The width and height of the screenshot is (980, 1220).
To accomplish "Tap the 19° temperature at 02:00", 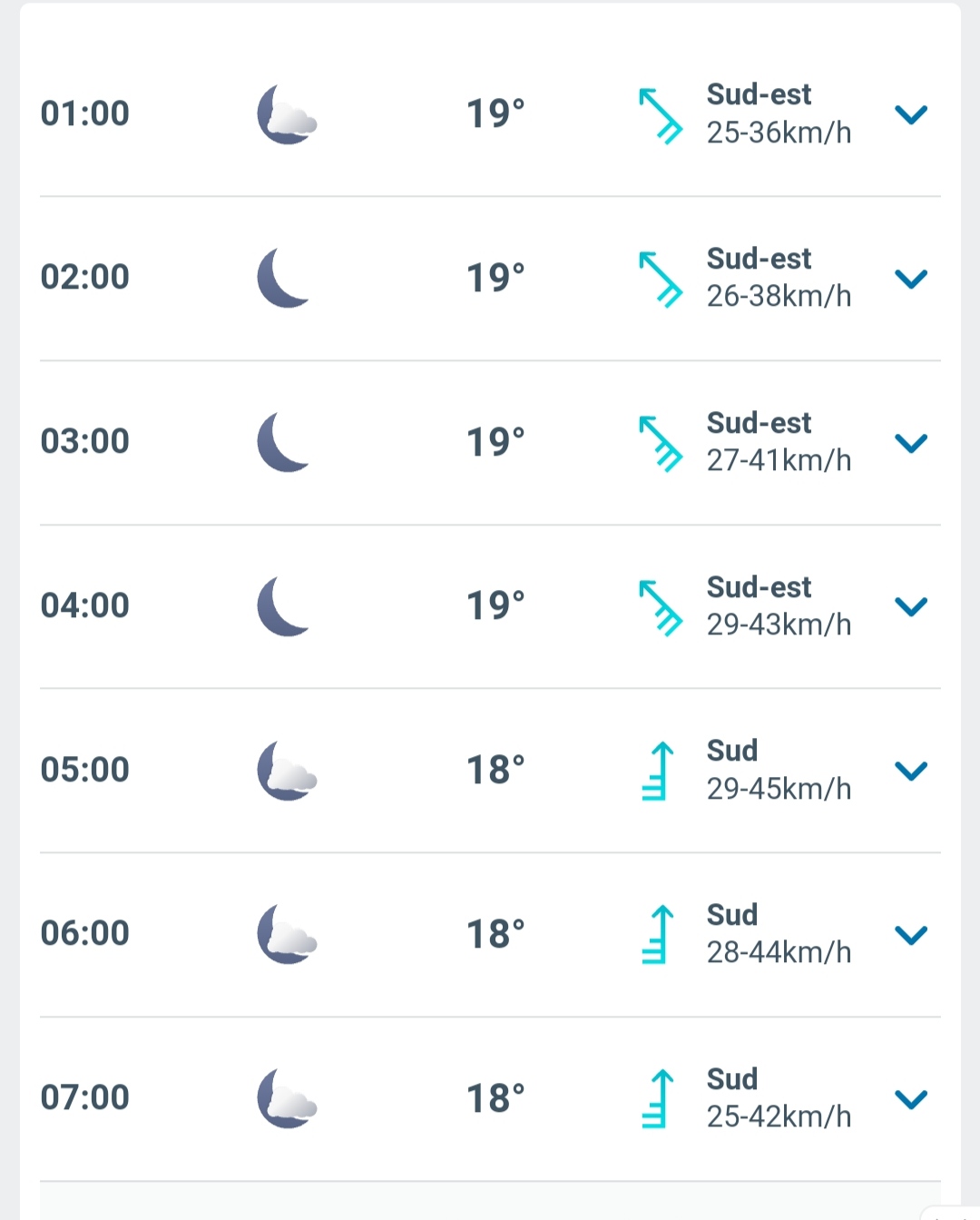I will click(x=495, y=278).
